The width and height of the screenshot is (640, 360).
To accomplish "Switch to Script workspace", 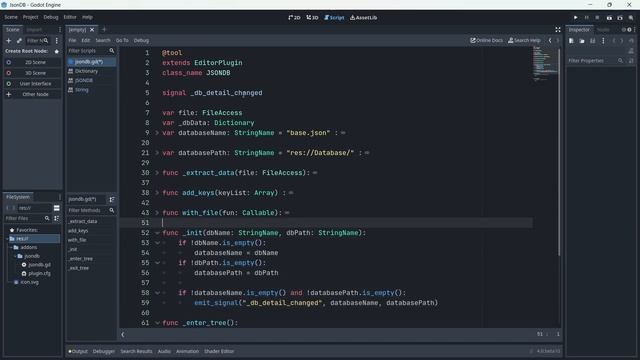I will coord(334,18).
